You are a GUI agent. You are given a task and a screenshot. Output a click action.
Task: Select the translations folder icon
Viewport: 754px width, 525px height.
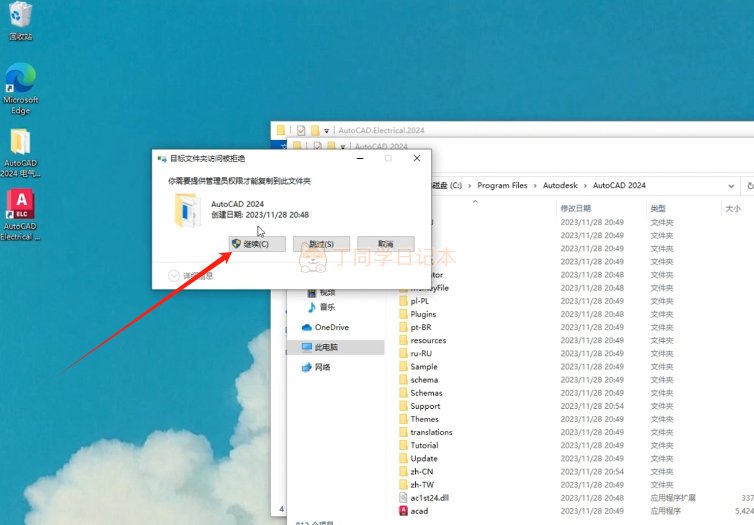tap(403, 432)
